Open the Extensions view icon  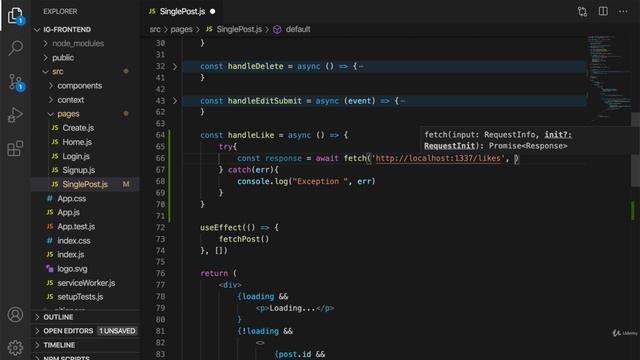[x=16, y=148]
